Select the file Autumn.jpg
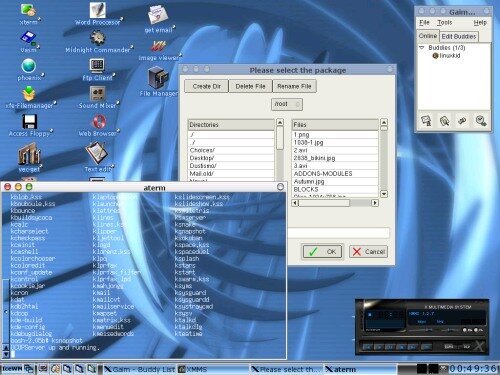Viewport: 500px width, 375px height. tap(335, 182)
